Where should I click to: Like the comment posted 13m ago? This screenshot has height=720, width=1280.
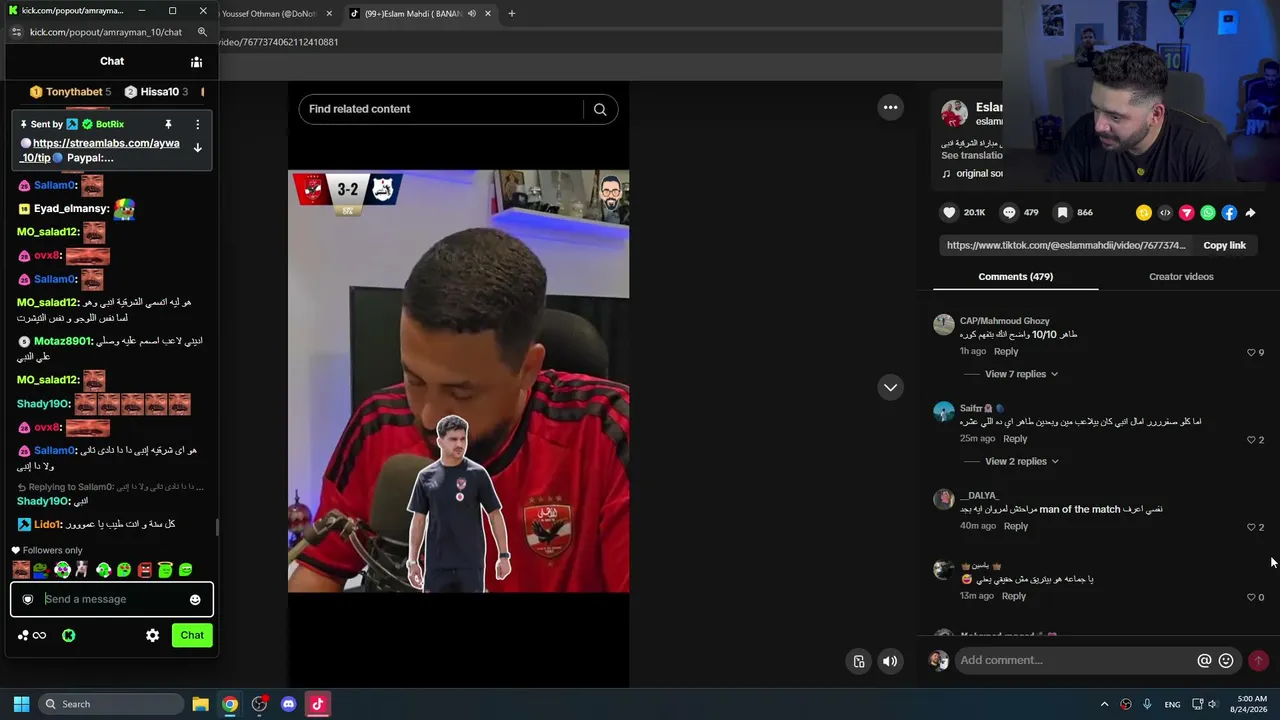coord(1251,597)
